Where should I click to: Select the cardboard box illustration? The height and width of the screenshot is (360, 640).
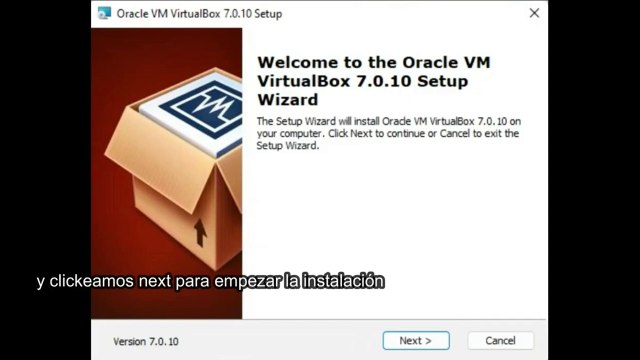coord(173,168)
